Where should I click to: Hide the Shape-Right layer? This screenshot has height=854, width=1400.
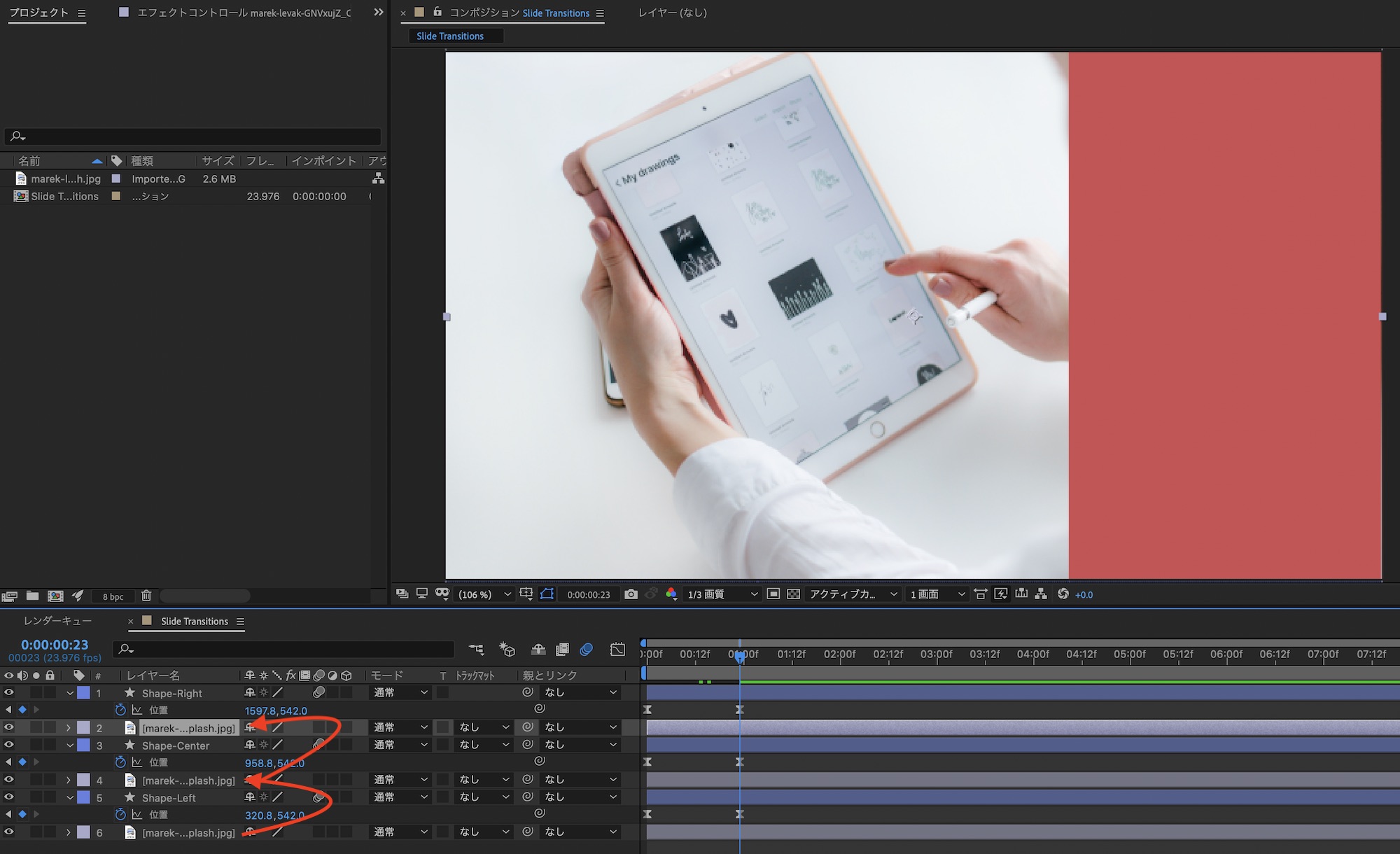[x=9, y=692]
